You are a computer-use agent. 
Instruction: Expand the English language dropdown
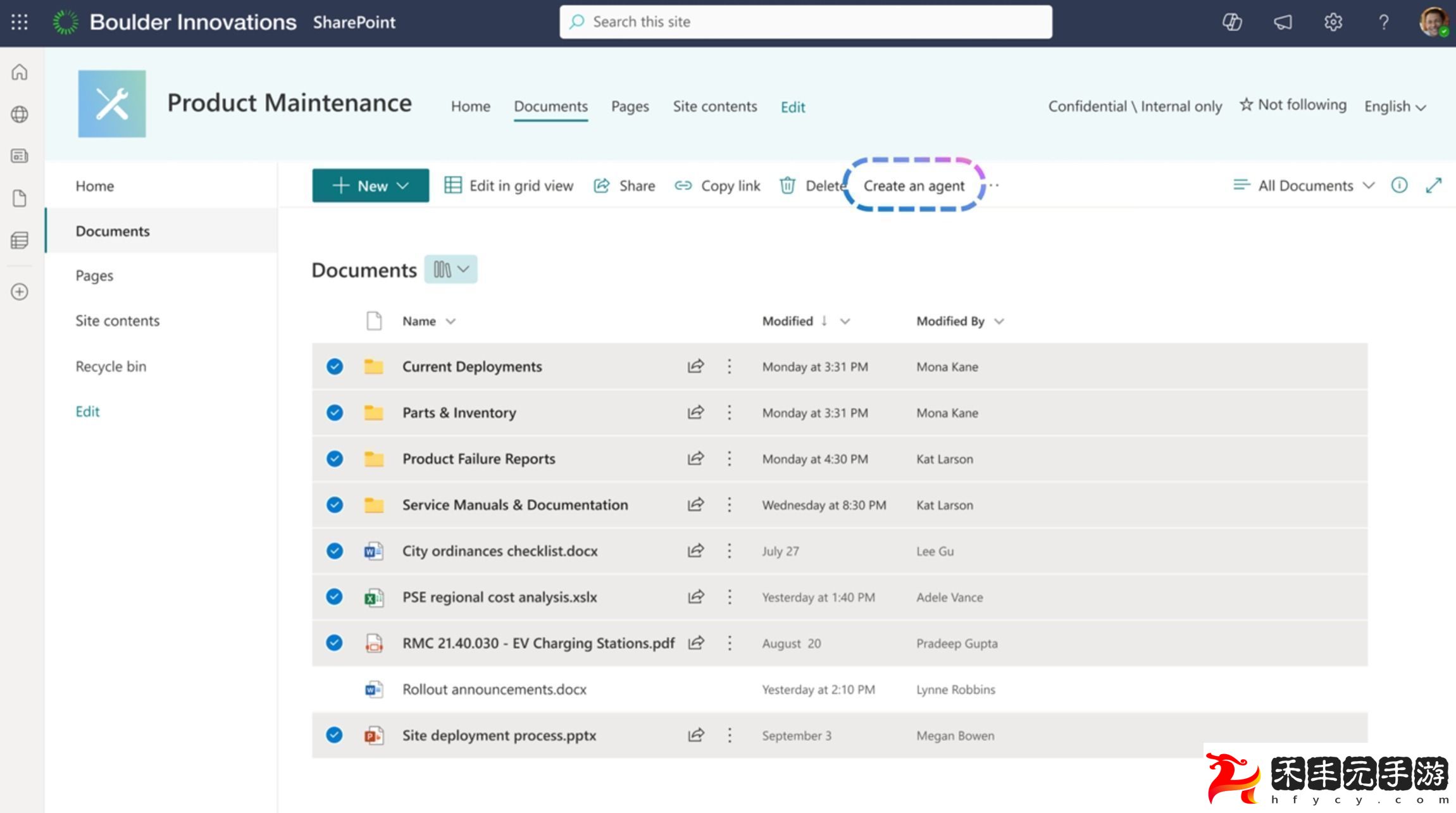point(1395,106)
